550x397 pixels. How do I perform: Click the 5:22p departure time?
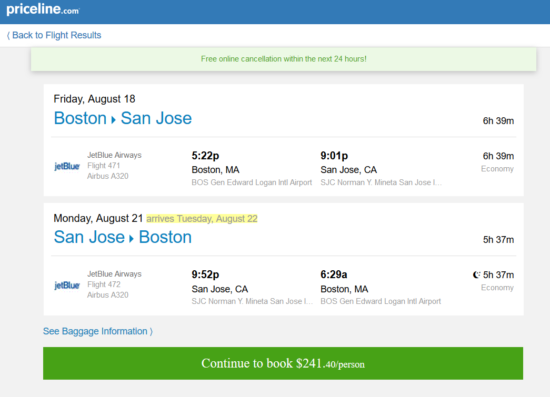[x=205, y=155]
